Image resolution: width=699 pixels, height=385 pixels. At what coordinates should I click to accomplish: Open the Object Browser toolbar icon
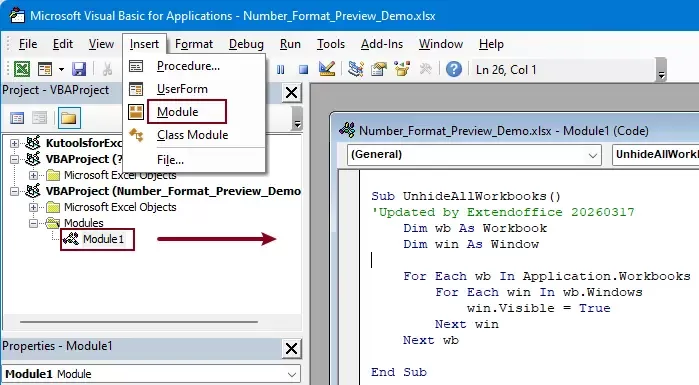click(402, 69)
